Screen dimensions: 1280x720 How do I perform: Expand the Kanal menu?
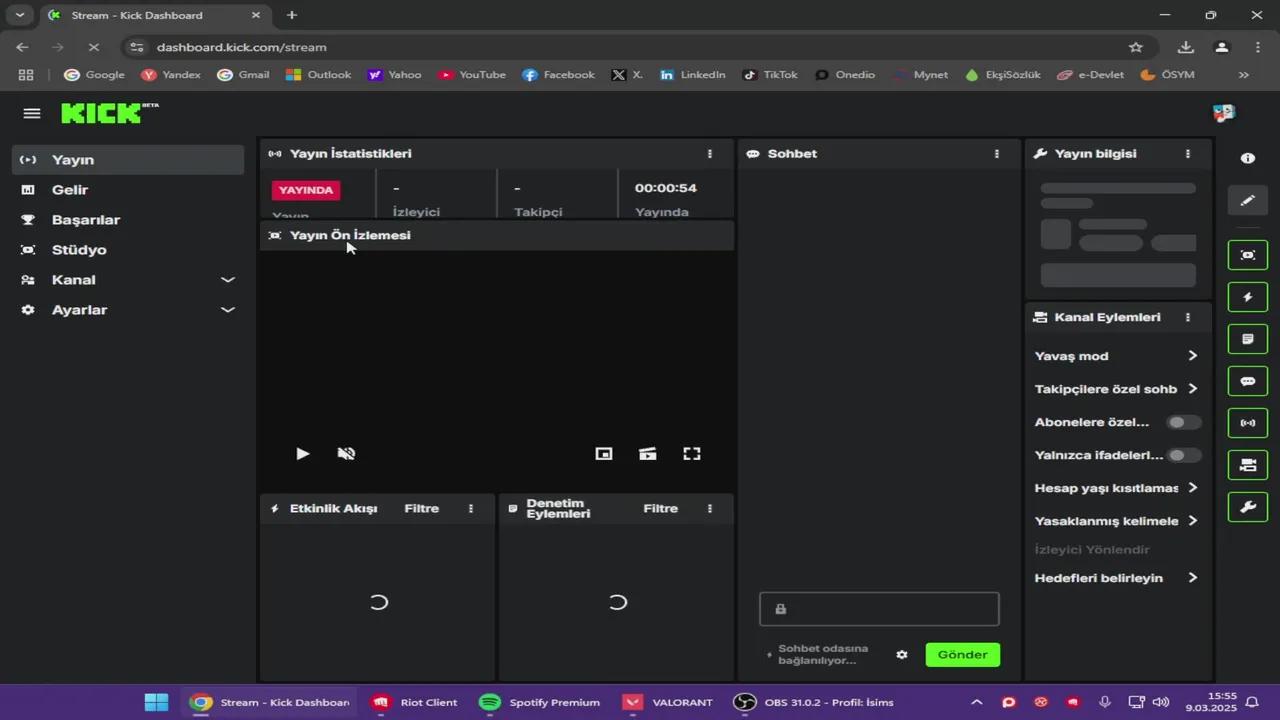click(127, 280)
